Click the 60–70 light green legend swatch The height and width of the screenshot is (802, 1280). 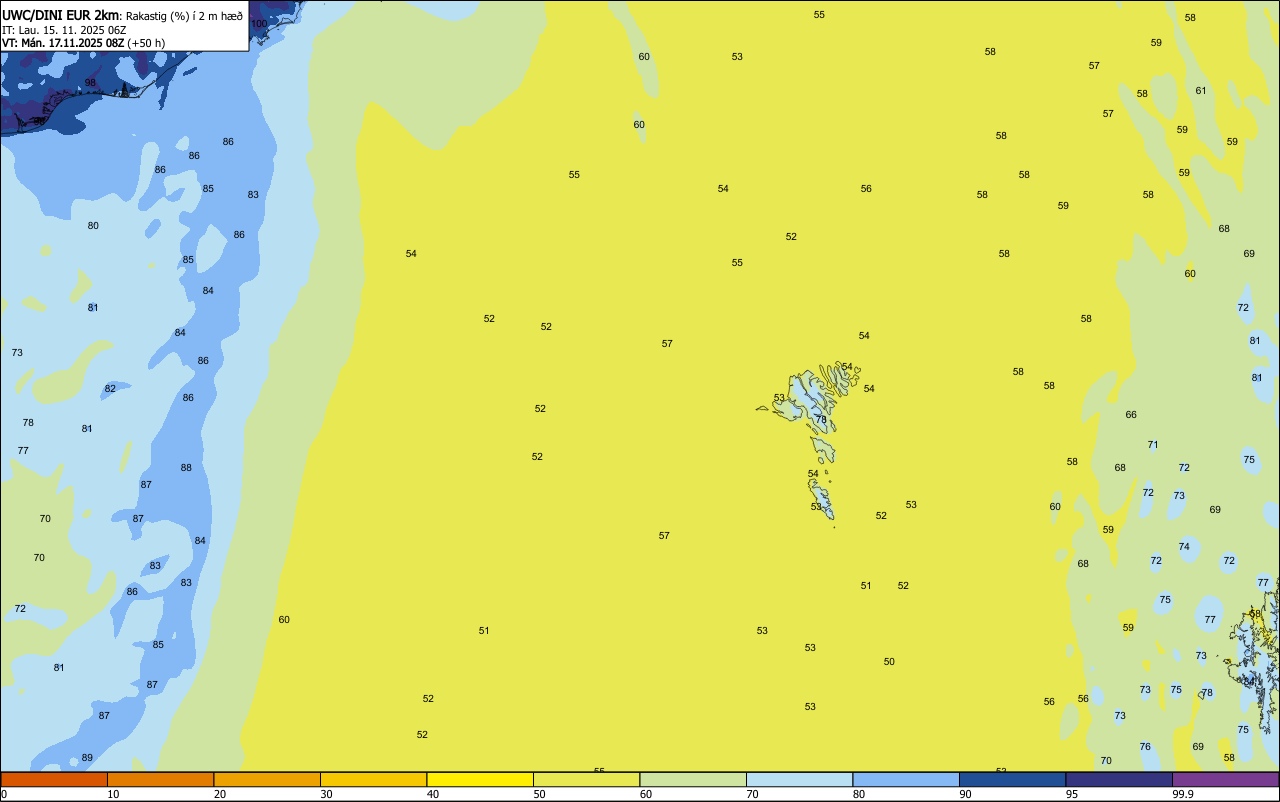693,779
